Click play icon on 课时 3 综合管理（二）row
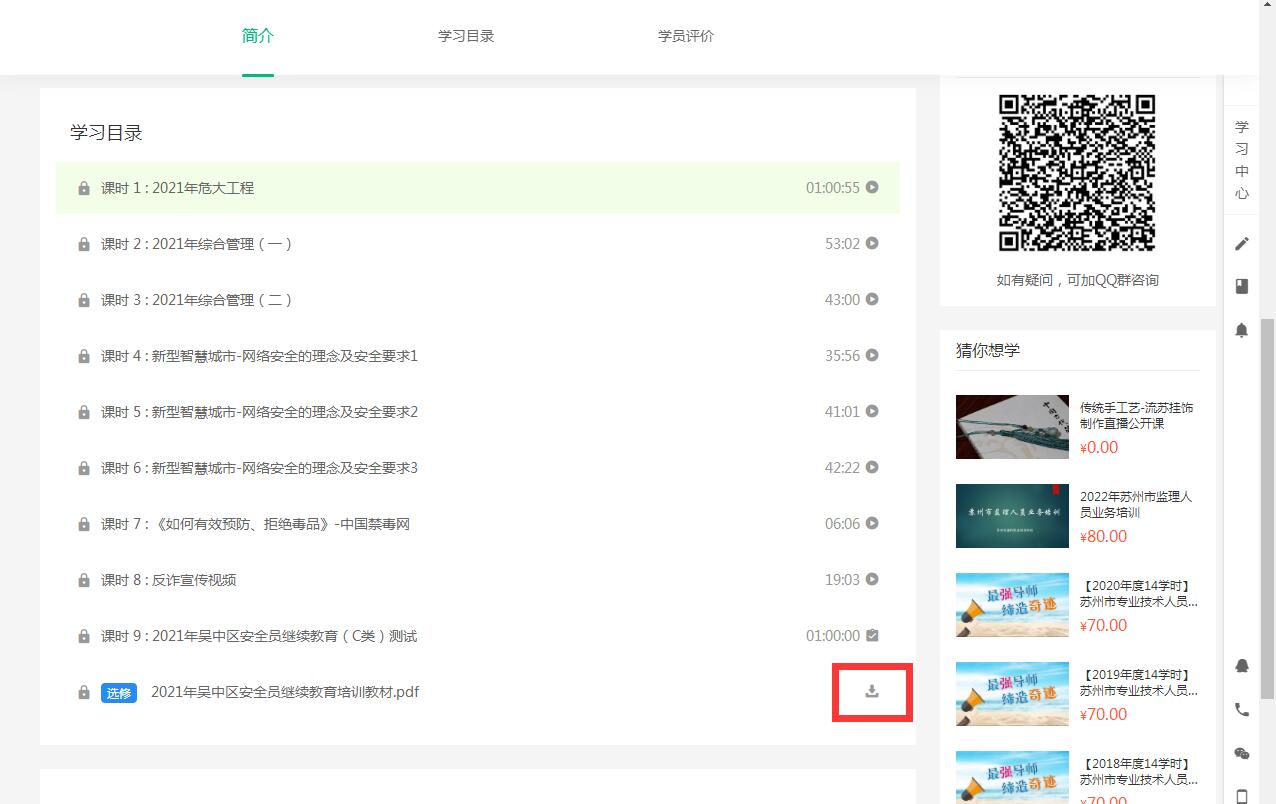 (872, 299)
